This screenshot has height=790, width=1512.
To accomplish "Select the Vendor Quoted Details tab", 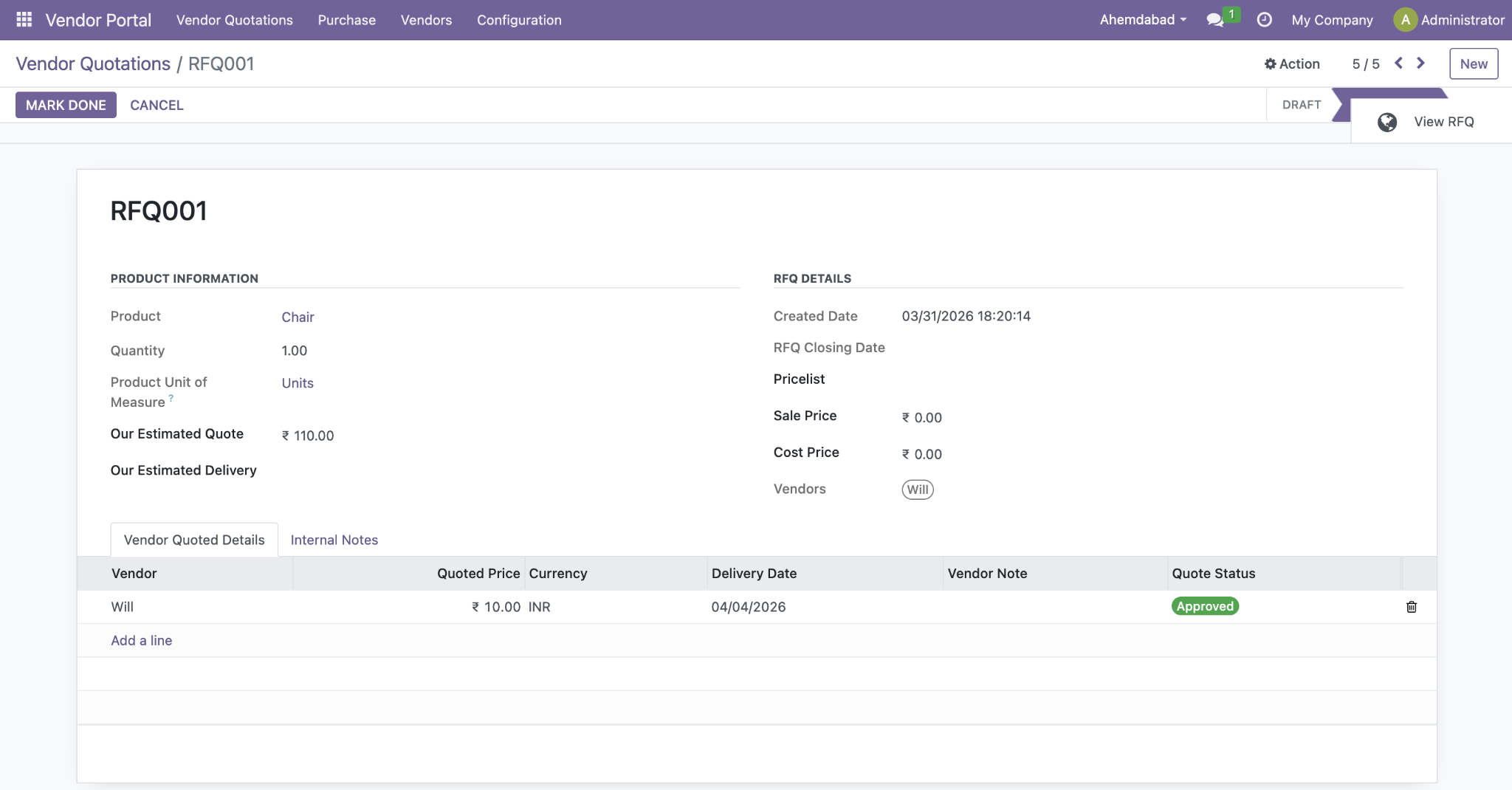I will point(194,540).
